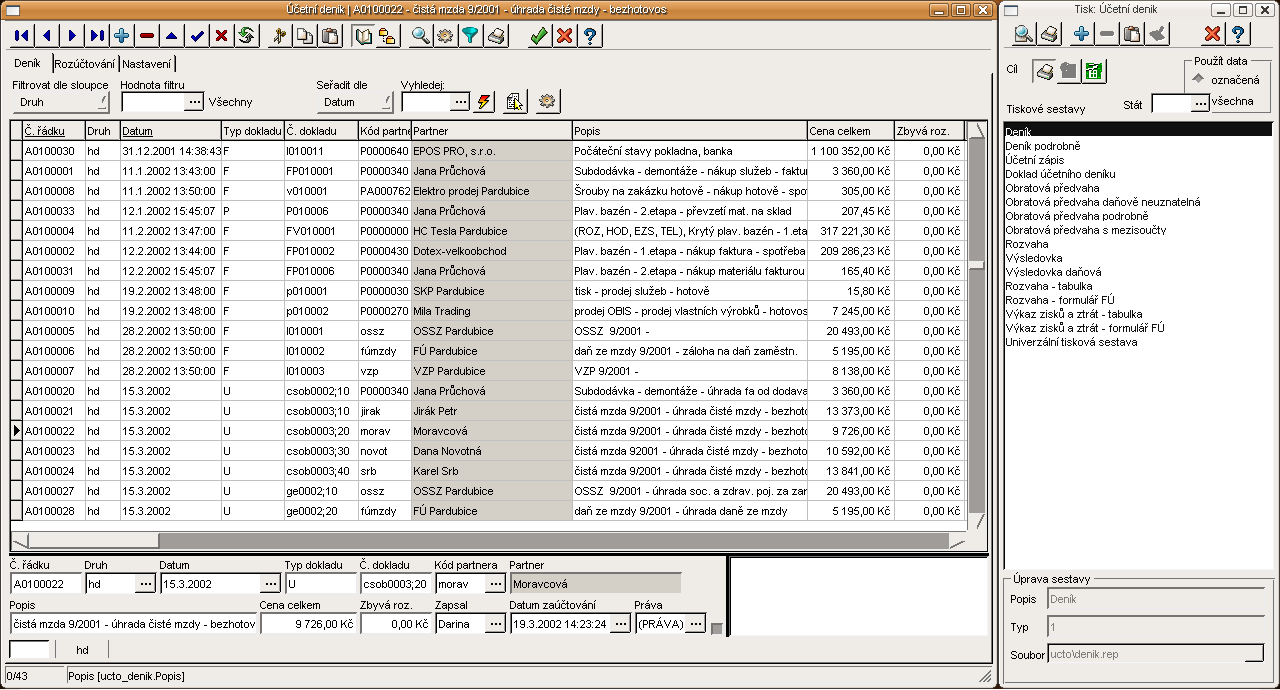This screenshot has width=1280, height=690.
Task: Select the 'Obratová předvaha' print report
Action: (x=1052, y=188)
